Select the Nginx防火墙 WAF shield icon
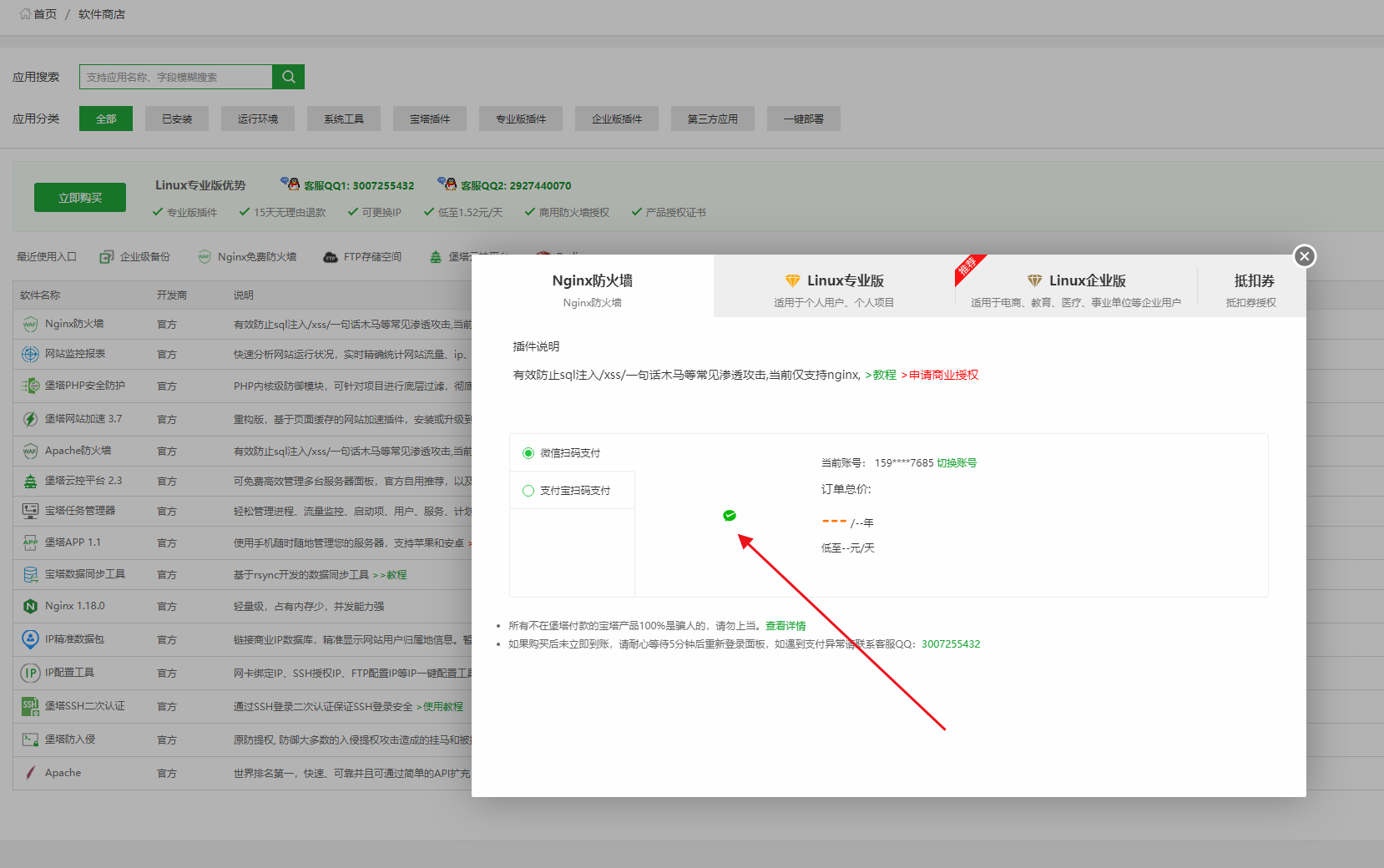This screenshot has height=868, width=1384. [30, 324]
